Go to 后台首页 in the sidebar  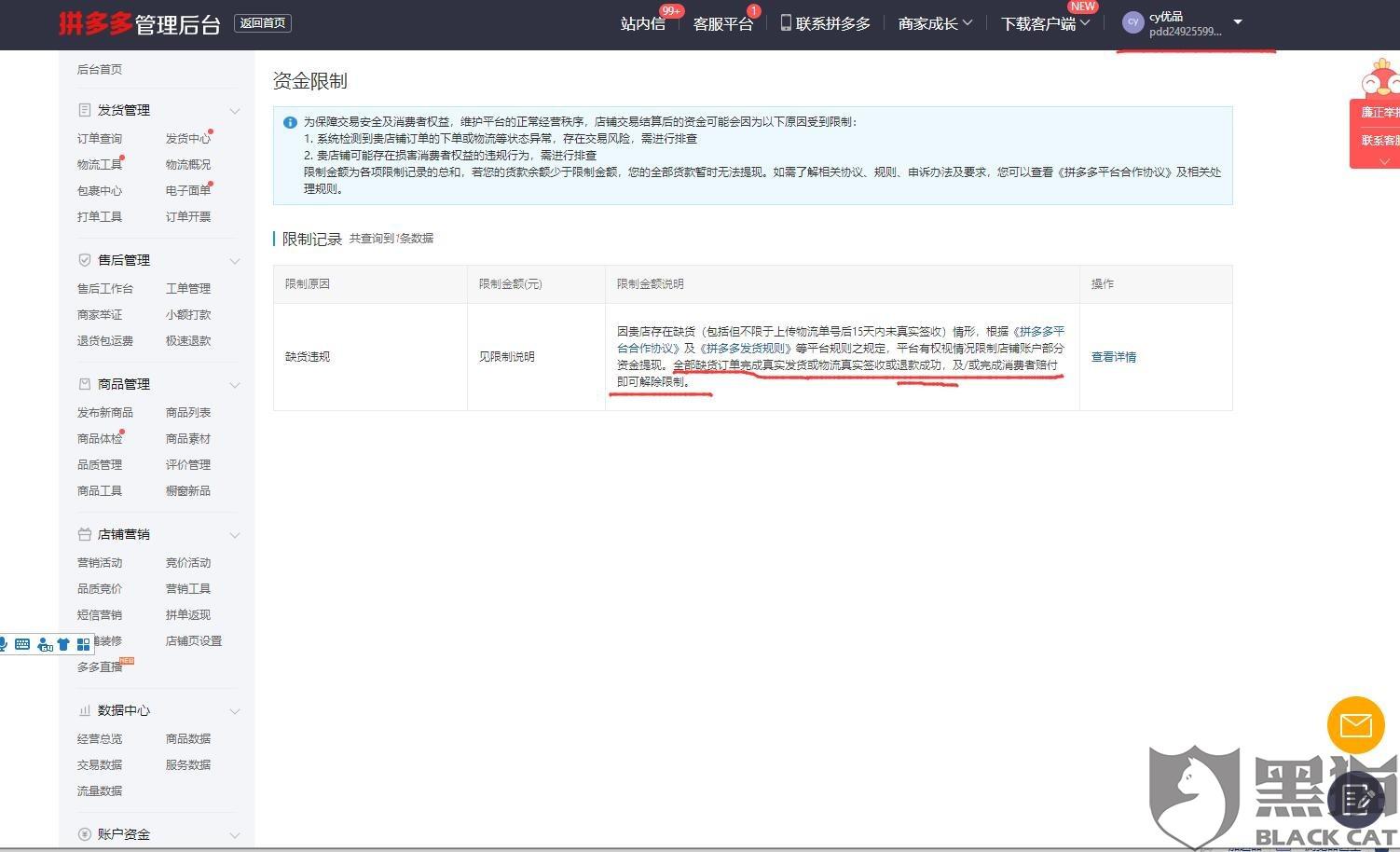[100, 69]
